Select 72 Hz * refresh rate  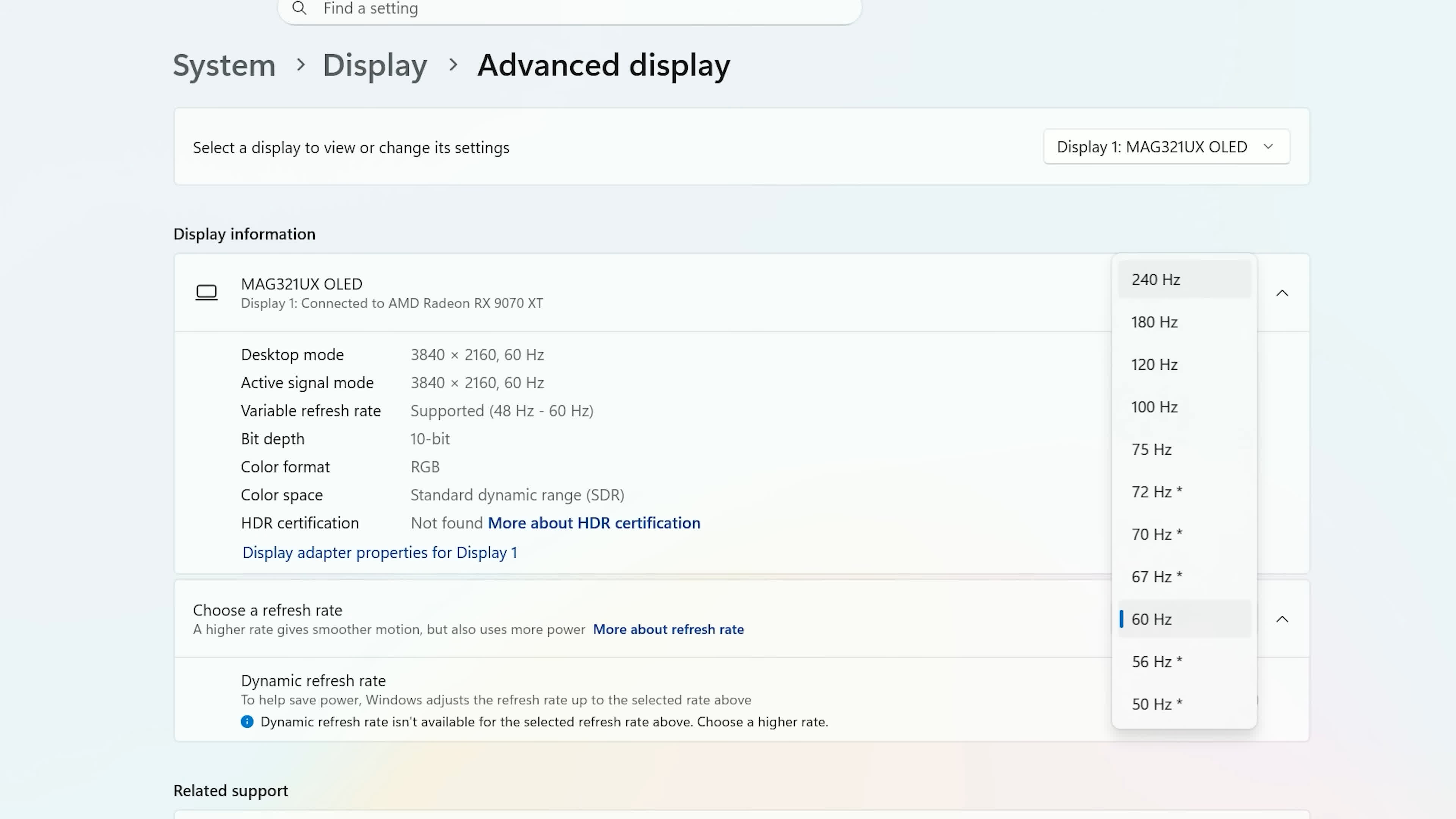coord(1184,492)
